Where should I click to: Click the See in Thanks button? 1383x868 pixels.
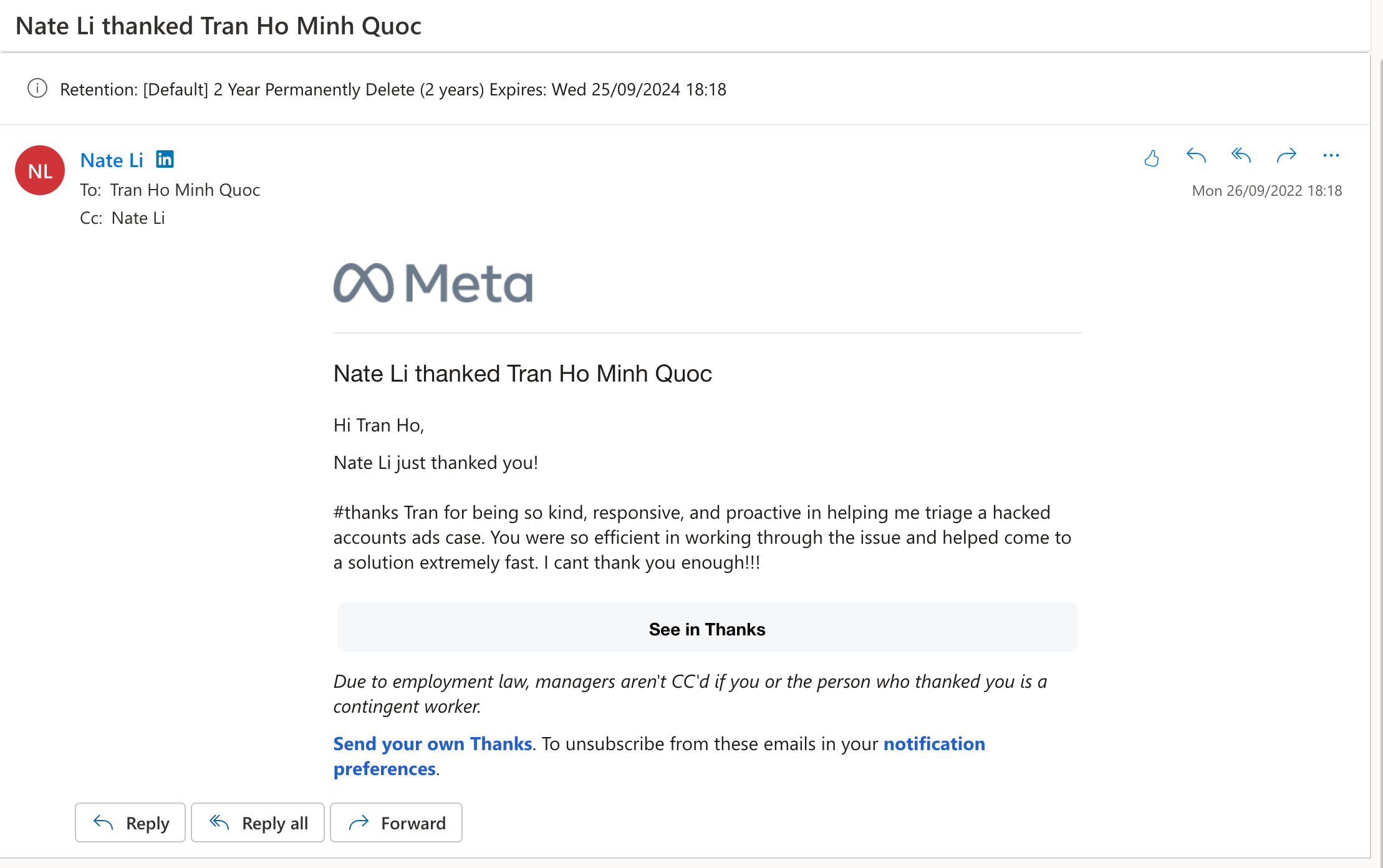706,629
